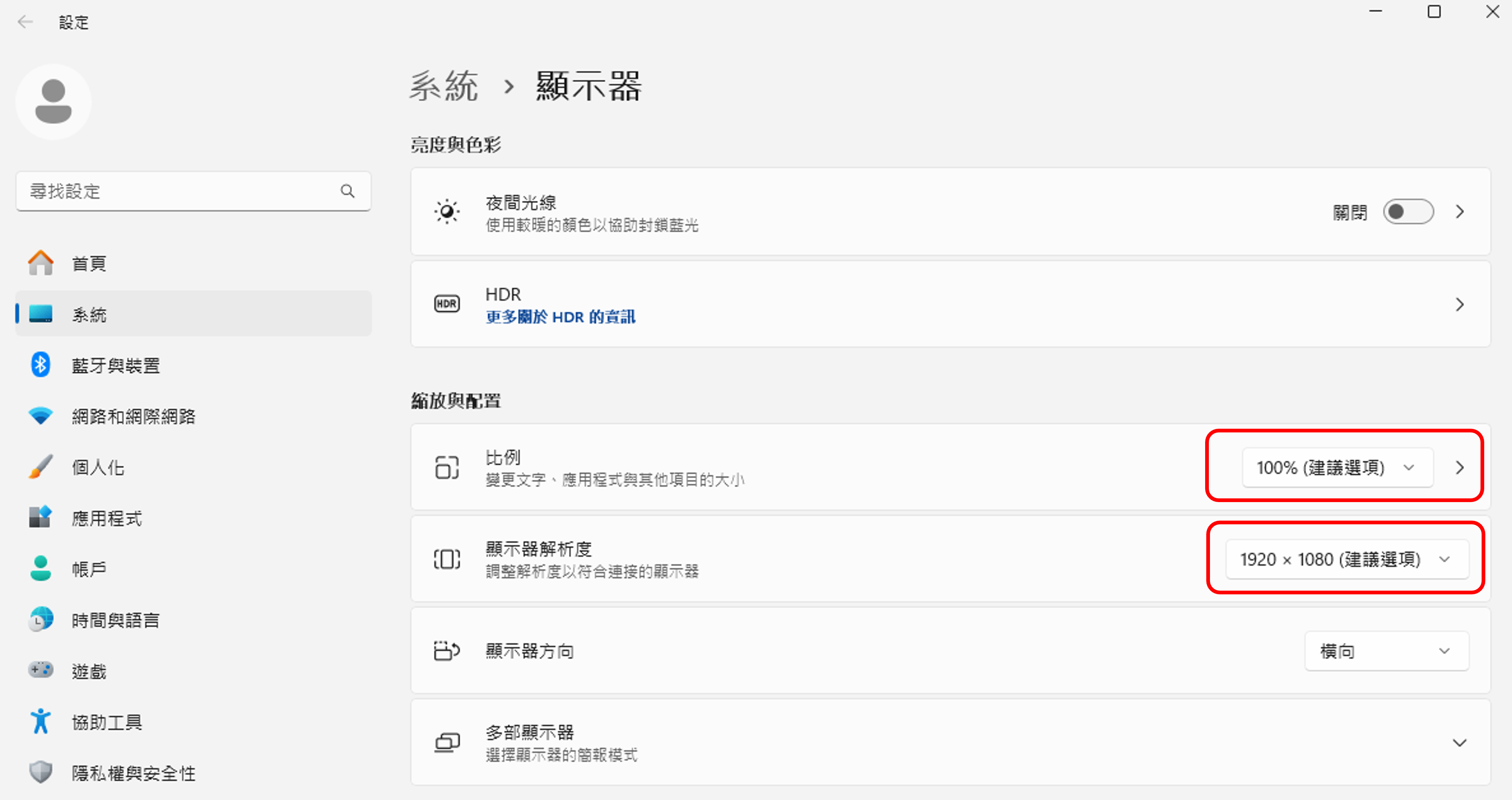
Task: Open the user profile avatar
Action: (x=53, y=102)
